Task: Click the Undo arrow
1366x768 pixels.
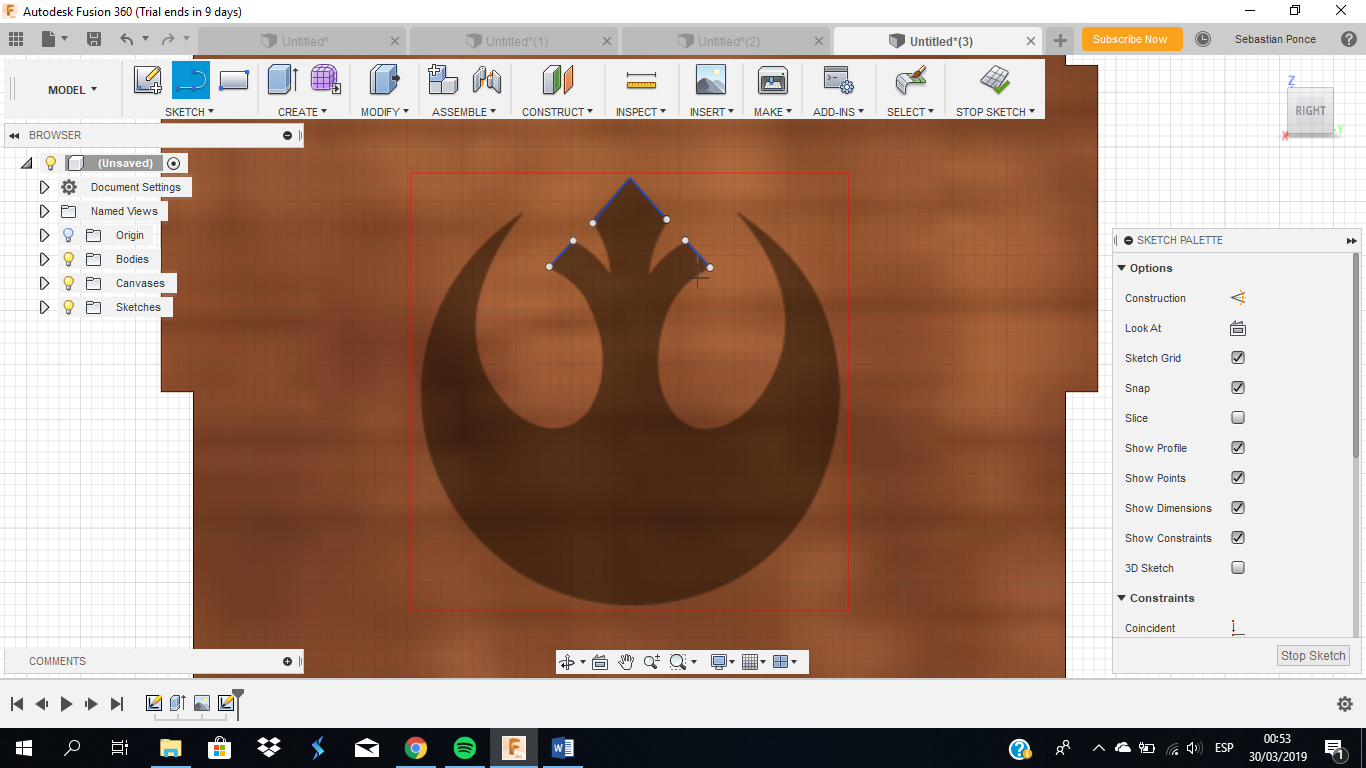Action: (x=127, y=39)
